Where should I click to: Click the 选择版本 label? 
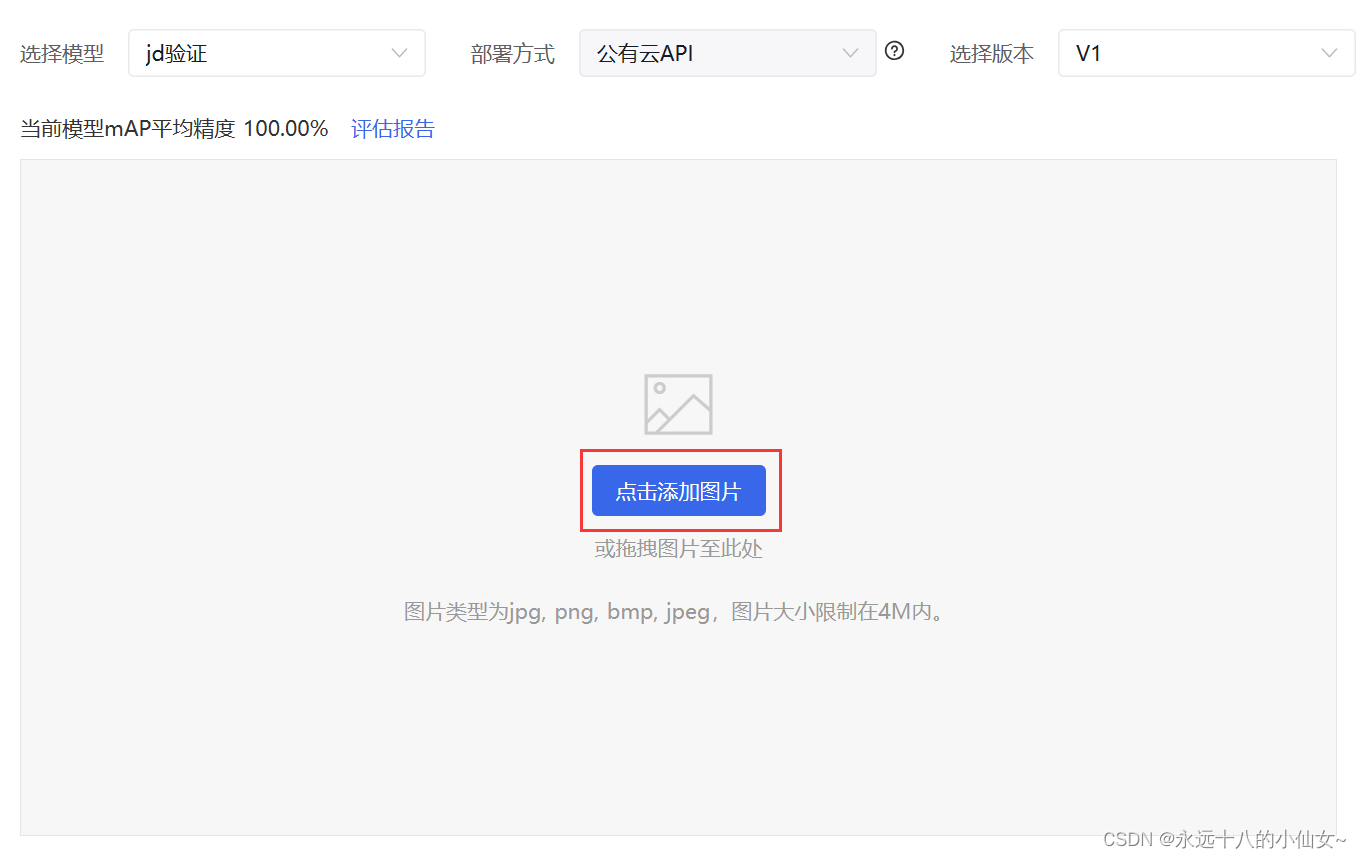click(992, 54)
